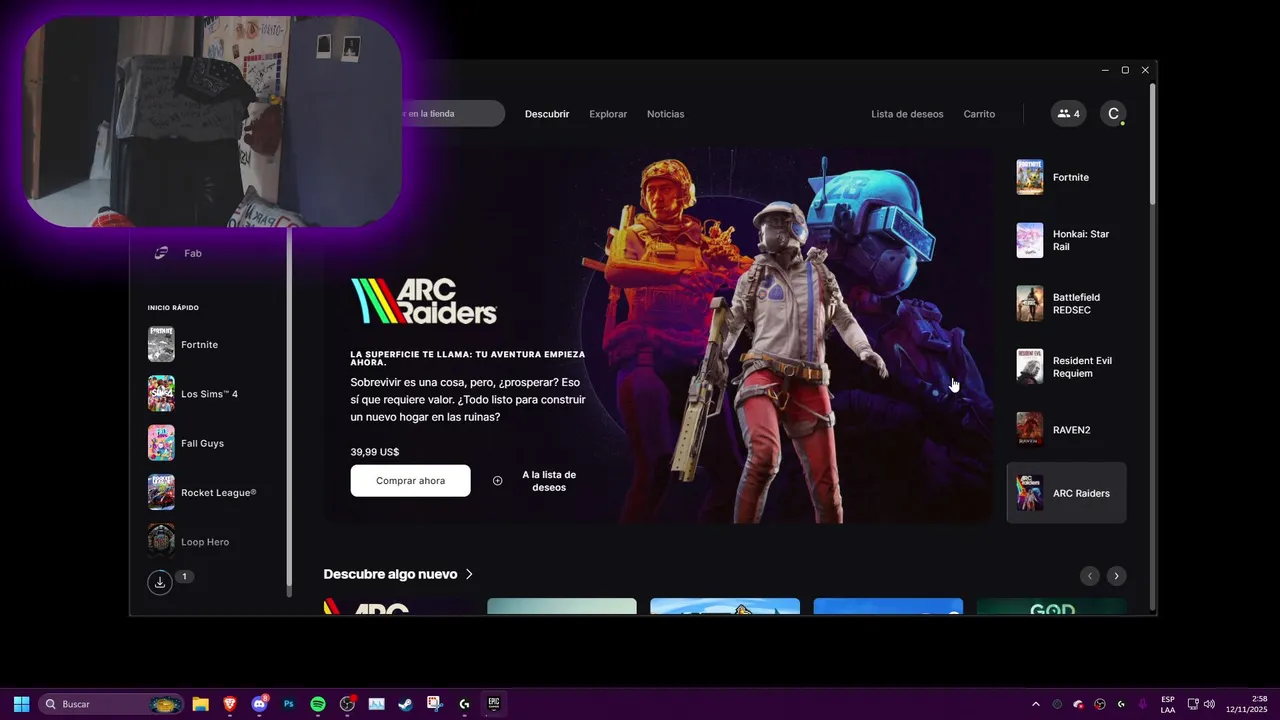The height and width of the screenshot is (720, 1280).
Task: Launch Loop Hero quick launch icon
Action: 161,541
